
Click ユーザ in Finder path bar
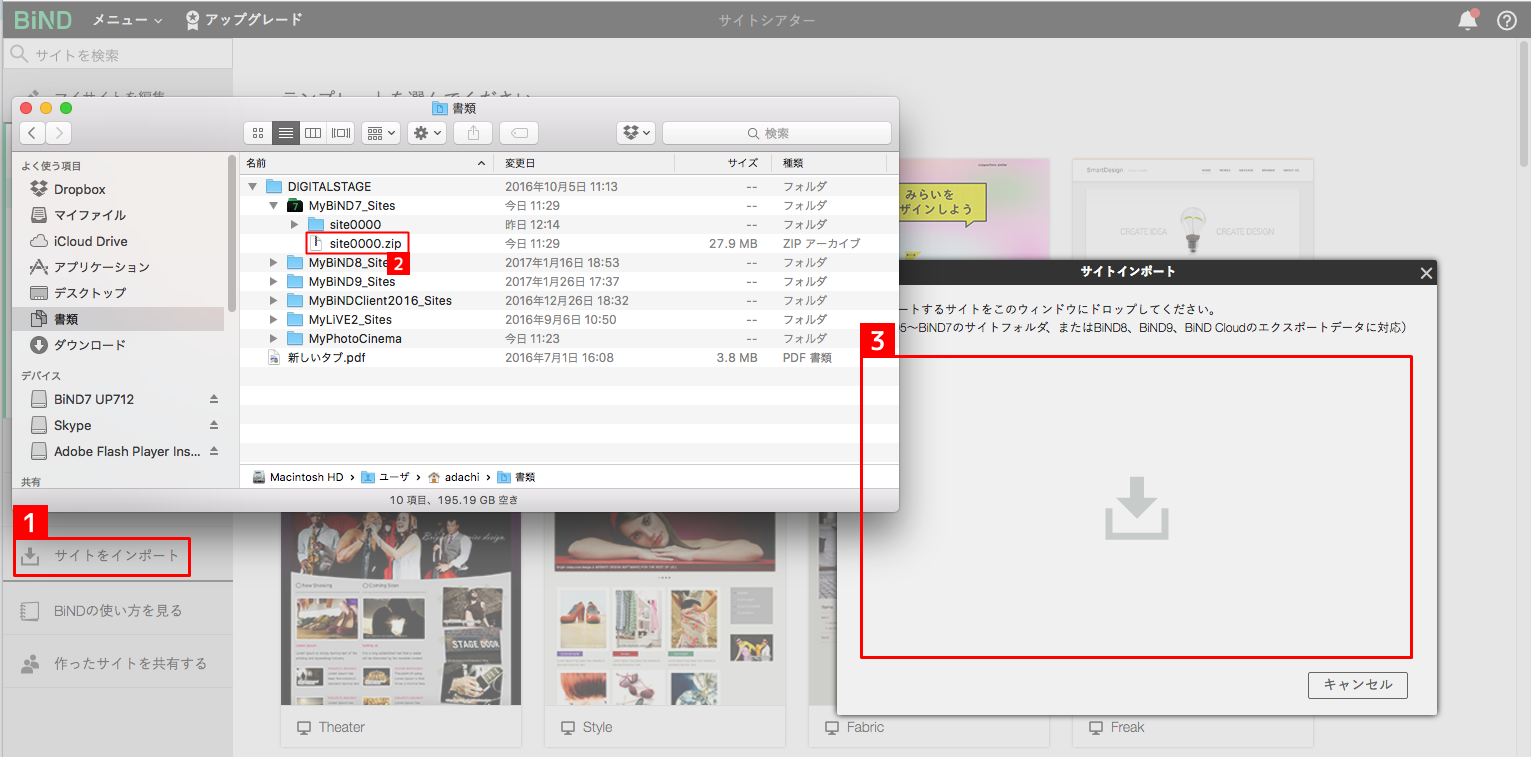[x=385, y=477]
